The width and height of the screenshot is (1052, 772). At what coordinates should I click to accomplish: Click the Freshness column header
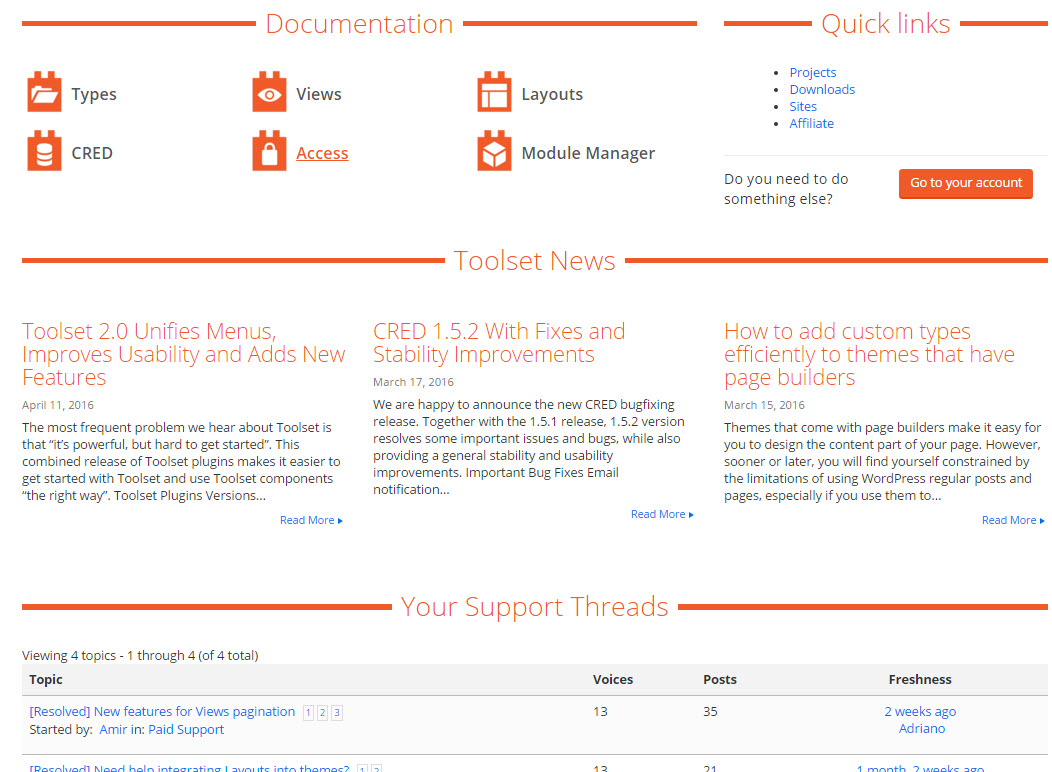coord(920,679)
